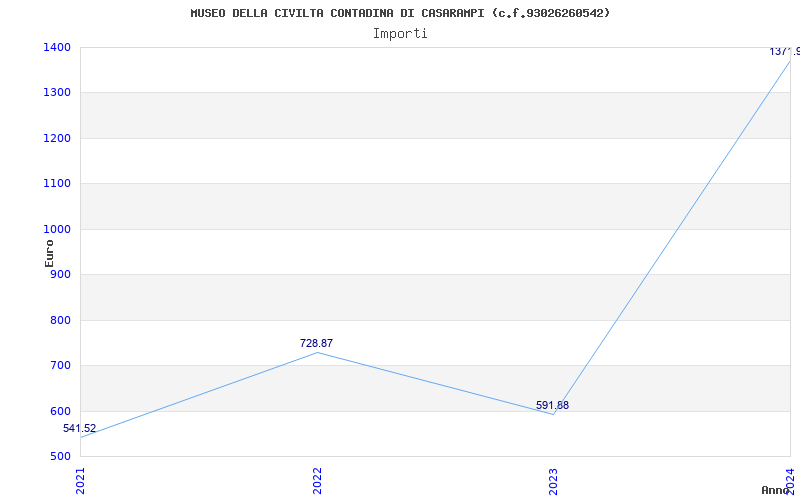Click the 1300 y-axis tick
Image resolution: width=800 pixels, height=500 pixels.
(x=57, y=93)
